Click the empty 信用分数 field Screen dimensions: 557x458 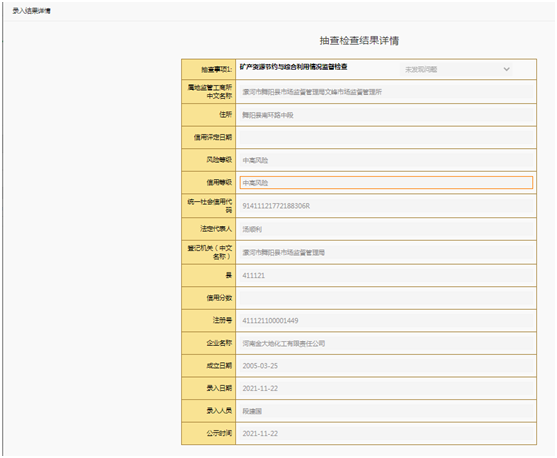386,298
